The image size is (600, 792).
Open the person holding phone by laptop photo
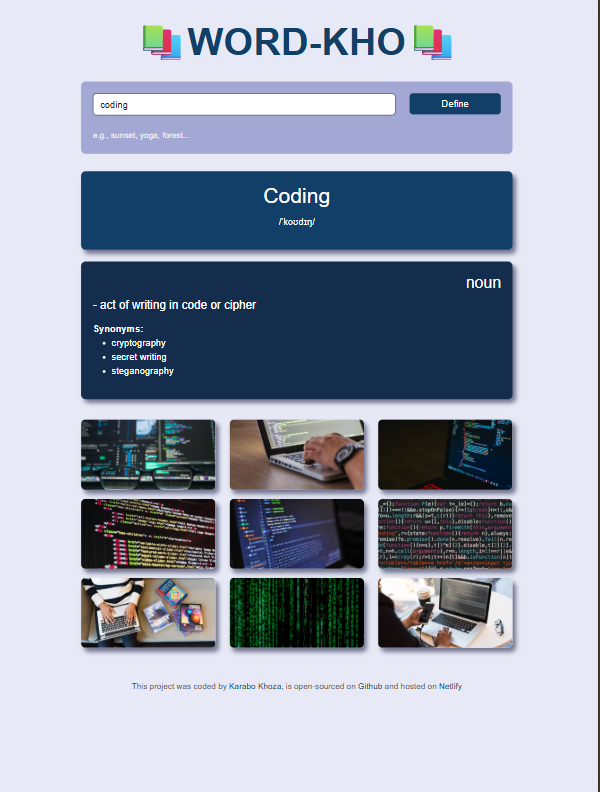445,612
